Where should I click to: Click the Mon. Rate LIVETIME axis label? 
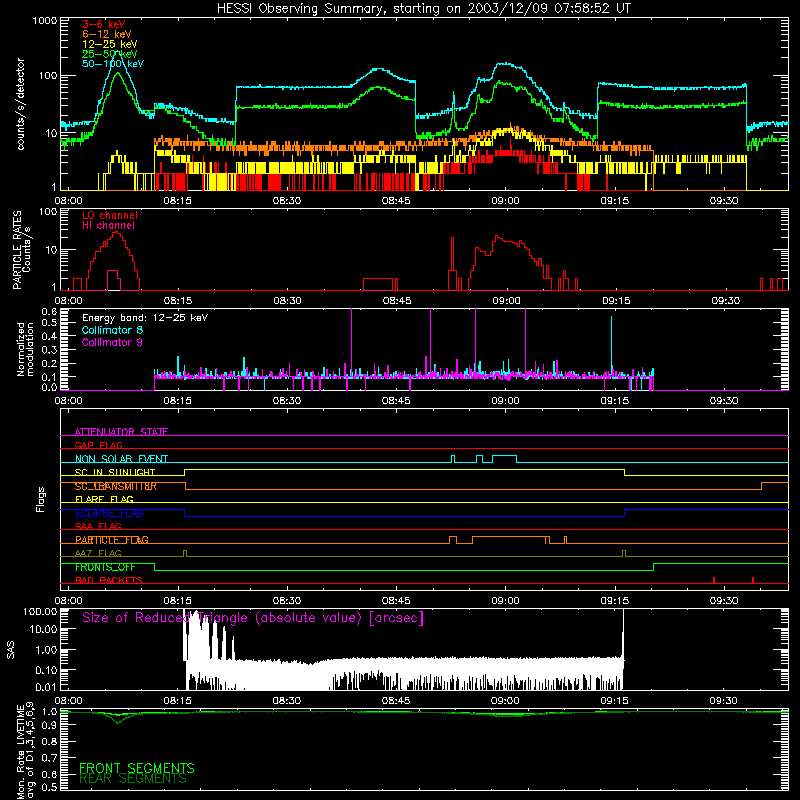(x=26, y=751)
